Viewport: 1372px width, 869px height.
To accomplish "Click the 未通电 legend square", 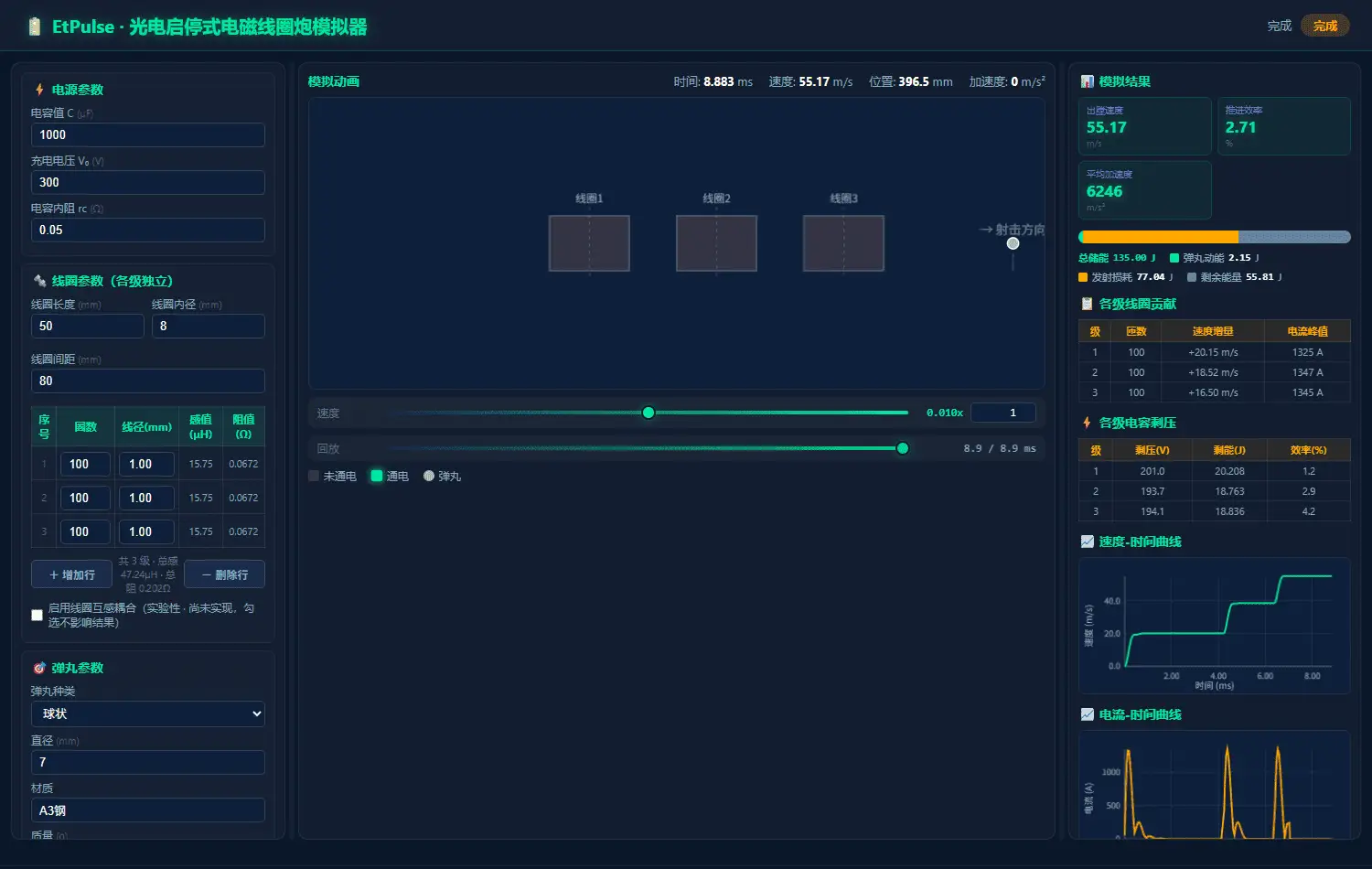I will tap(314, 476).
